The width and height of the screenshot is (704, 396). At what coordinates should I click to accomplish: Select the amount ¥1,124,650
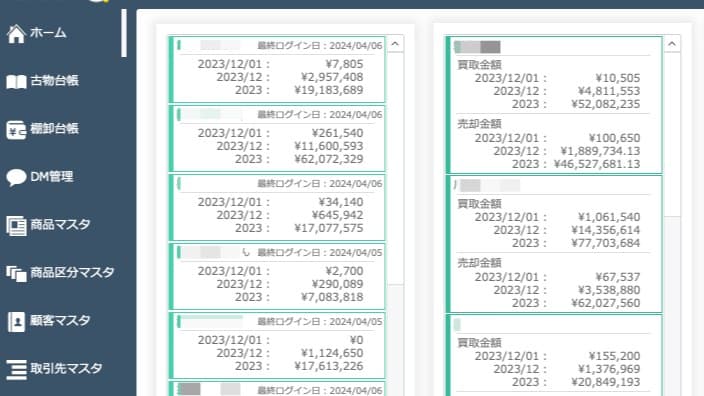pos(332,354)
